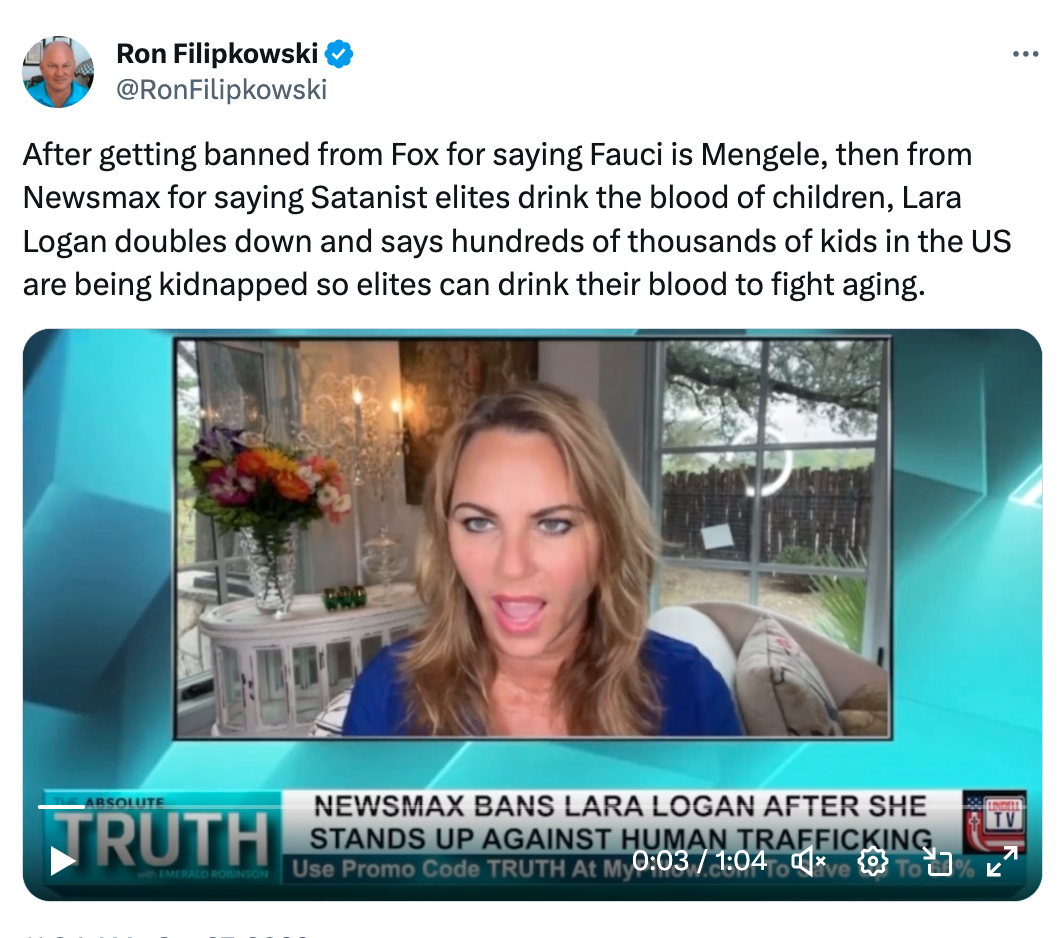The image size is (1058, 938).
Task: Click the Newsmax bans Lara Logan headline
Action: pos(621,822)
